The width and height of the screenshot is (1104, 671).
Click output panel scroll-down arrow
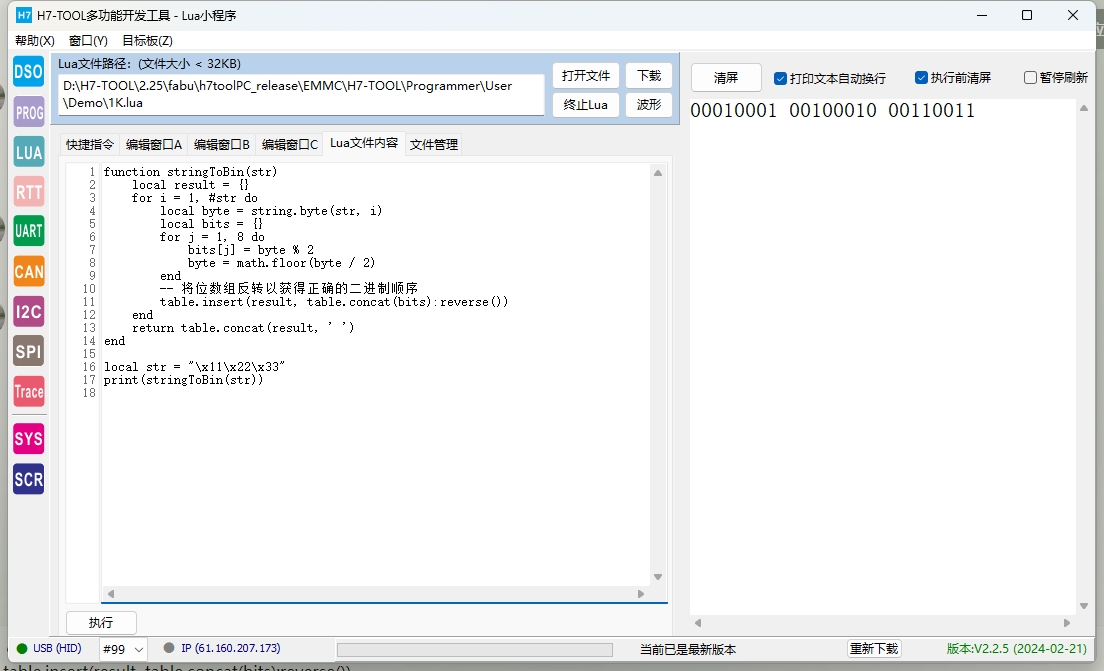[x=1084, y=606]
